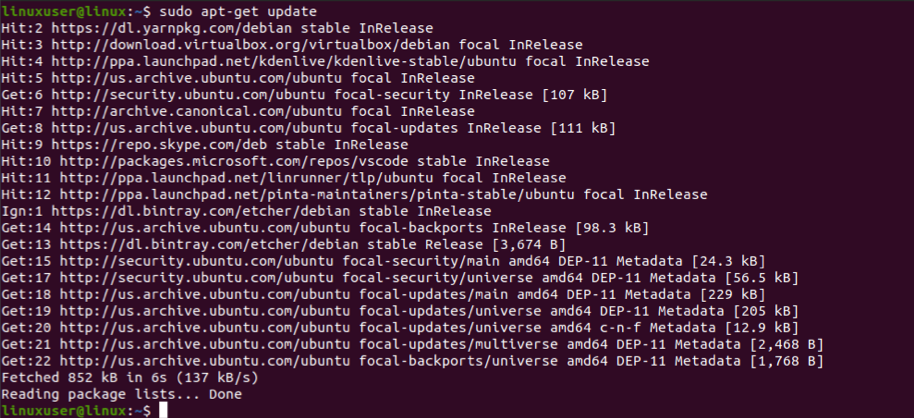Click the Get:15 focal-security/main URL

coord(196,261)
